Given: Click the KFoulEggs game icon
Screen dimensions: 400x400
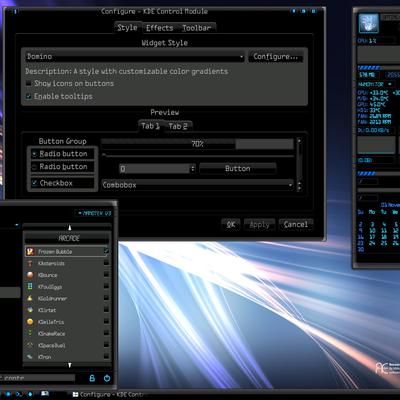Looking at the screenshot, I should [x=30, y=287].
